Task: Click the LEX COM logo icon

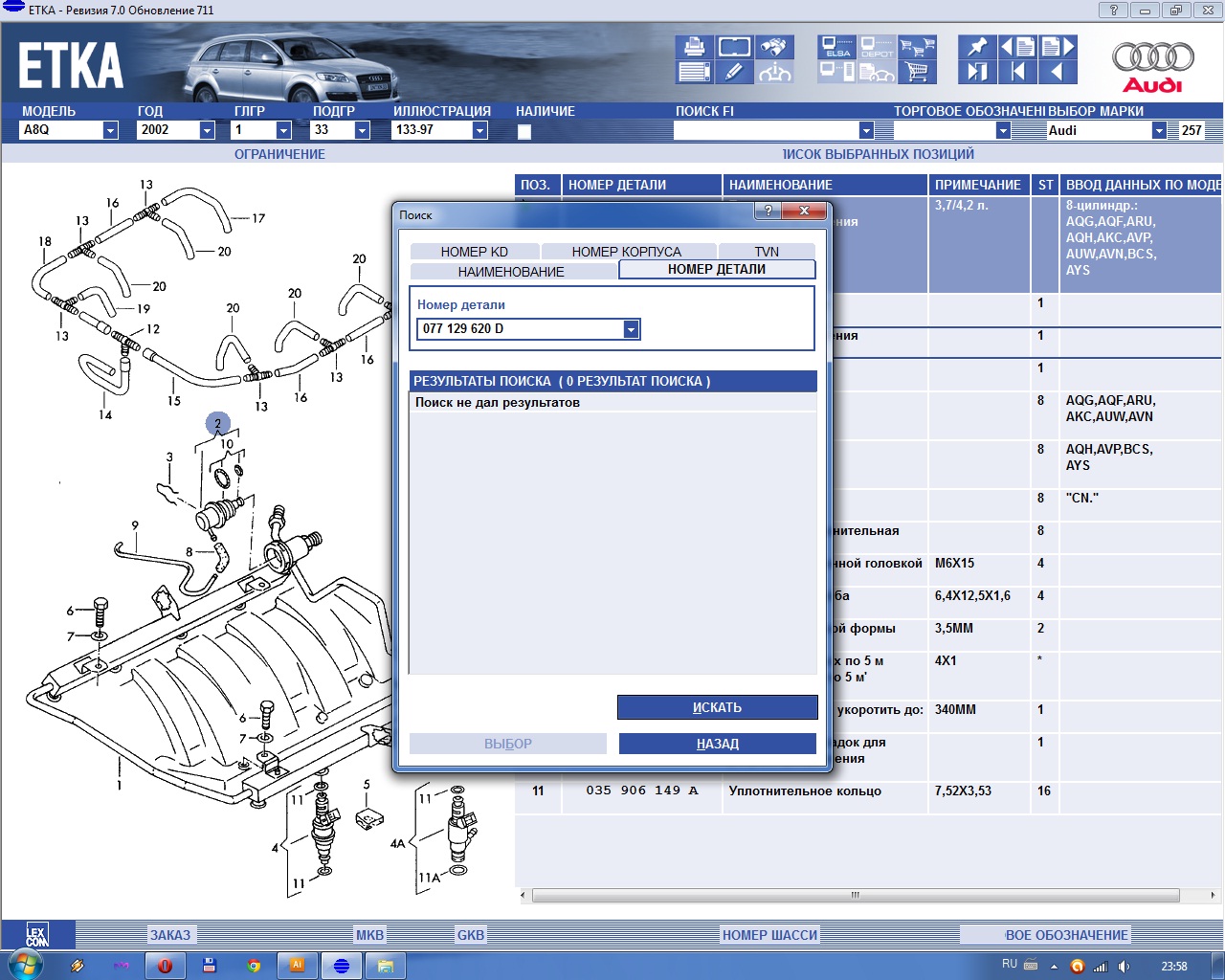Action: pos(36,935)
